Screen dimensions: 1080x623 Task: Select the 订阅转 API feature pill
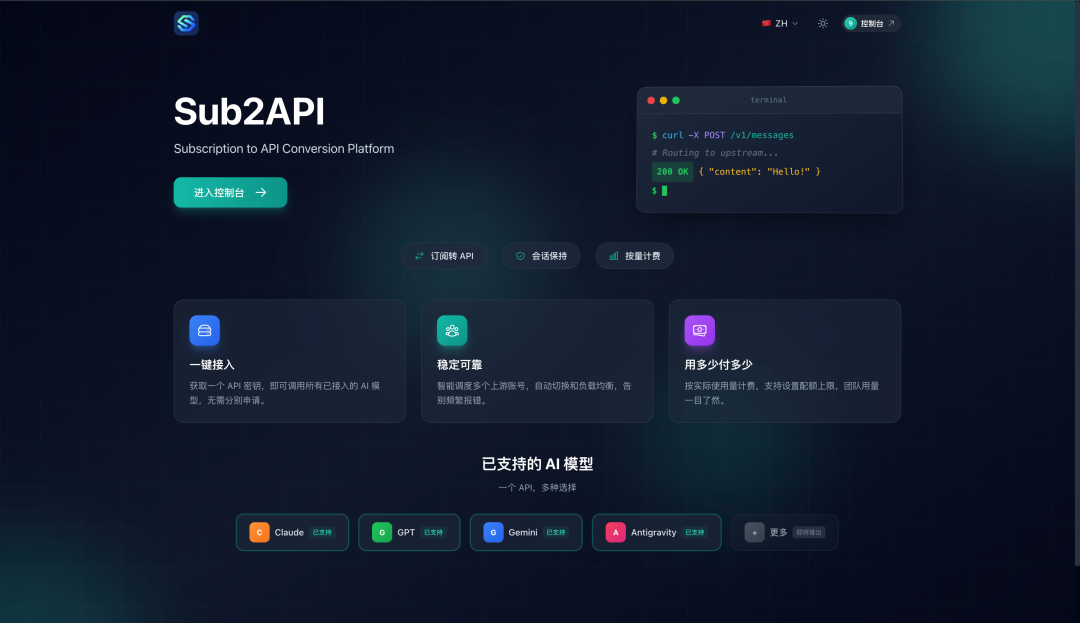(x=444, y=256)
